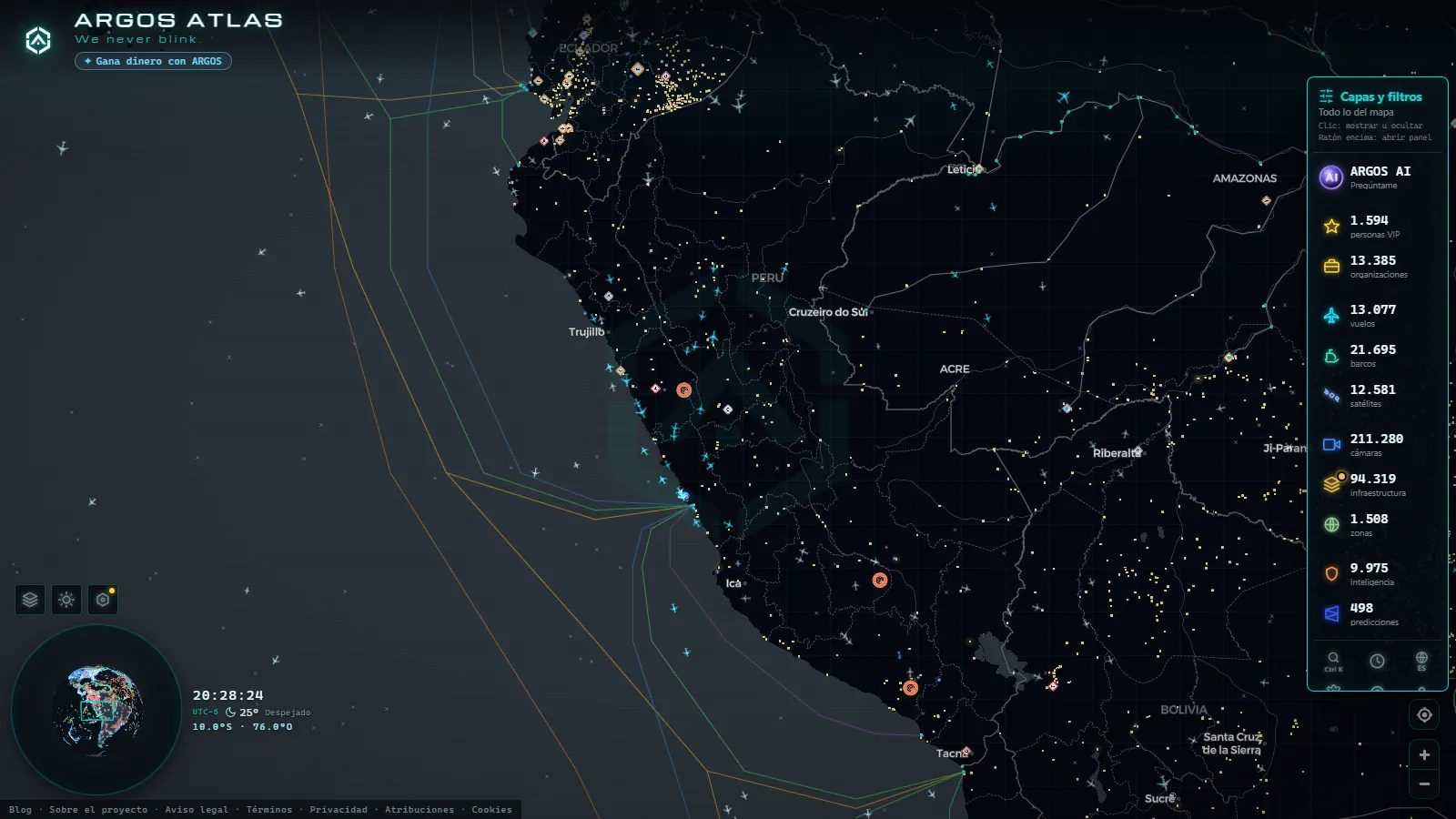The height and width of the screenshot is (819, 1456).
Task: Toggle the 'predicciones' layer icon
Action: (1332, 613)
